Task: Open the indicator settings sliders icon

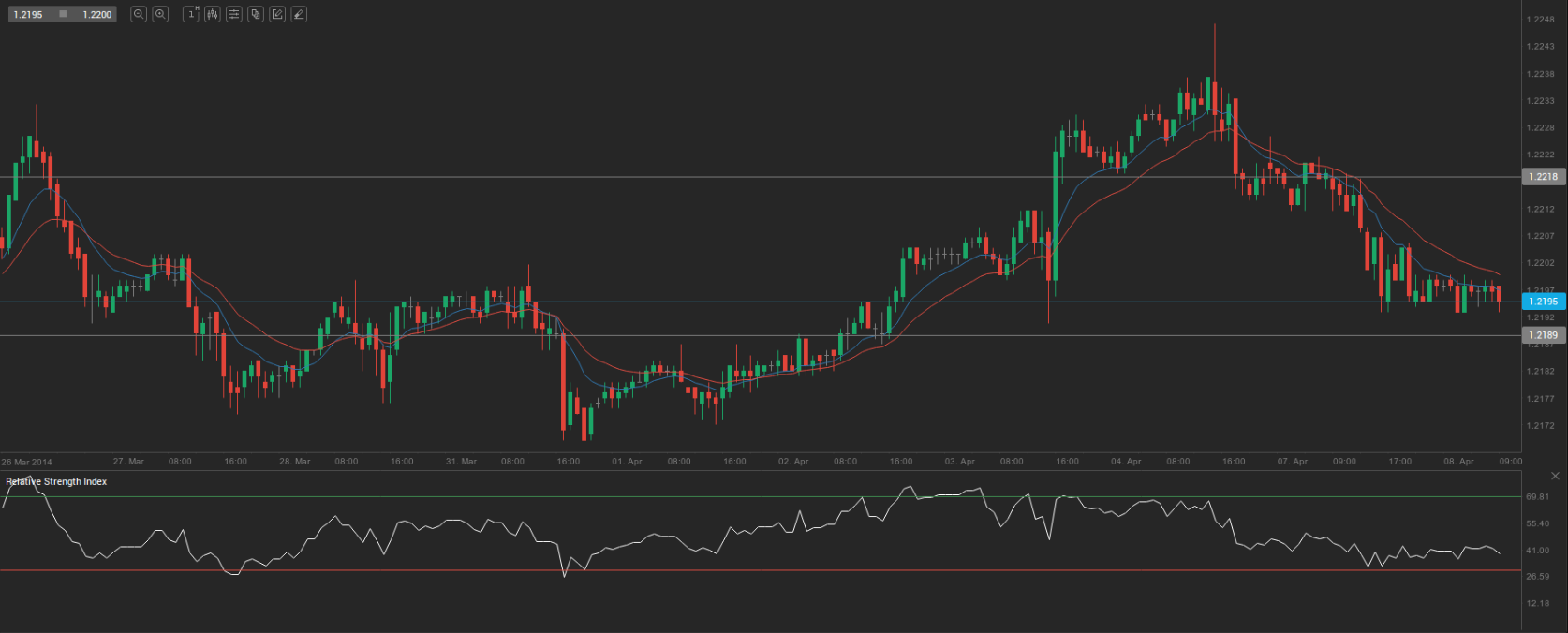Action: point(234,14)
